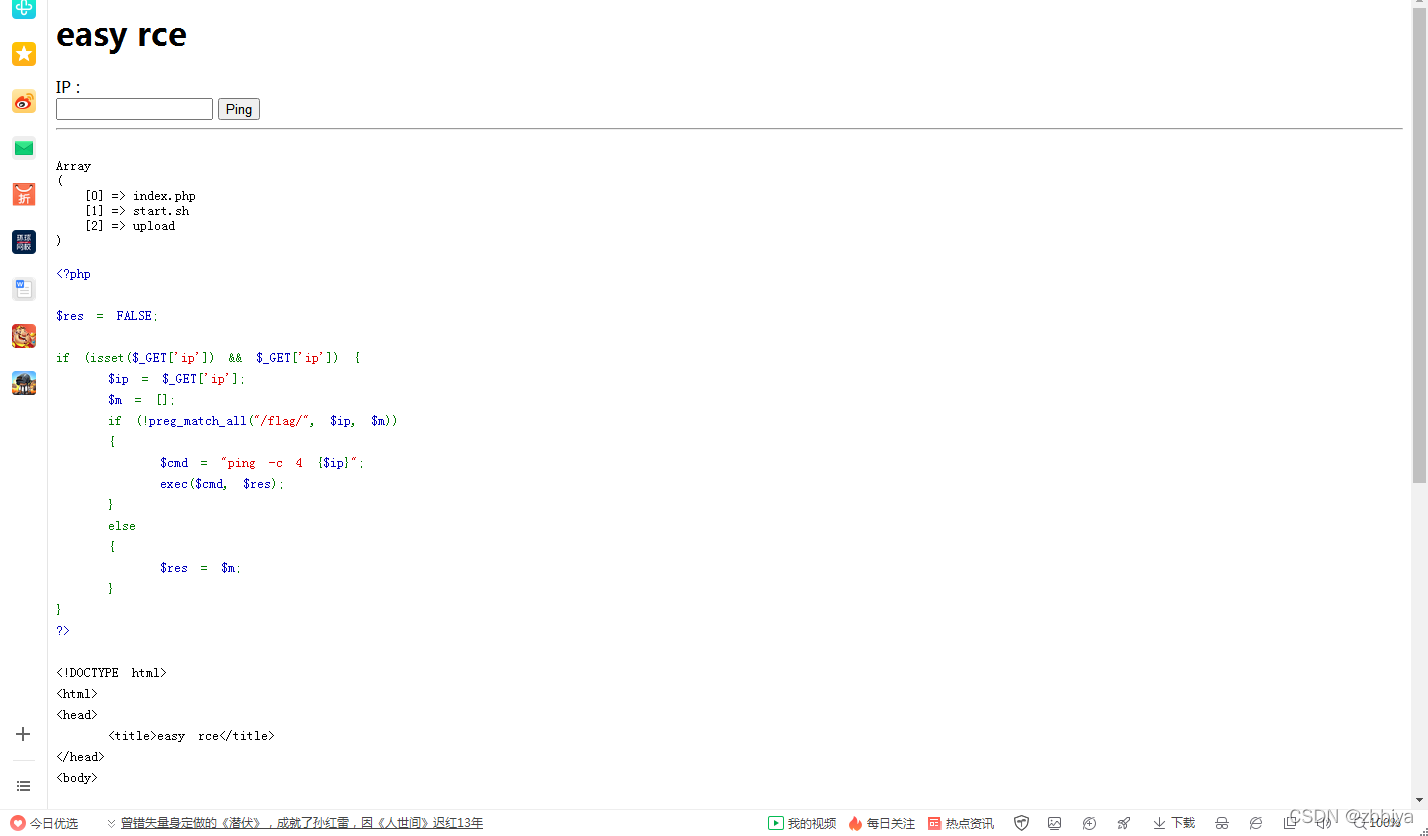Focus the IP address input field
1428x836 pixels.
click(x=134, y=109)
